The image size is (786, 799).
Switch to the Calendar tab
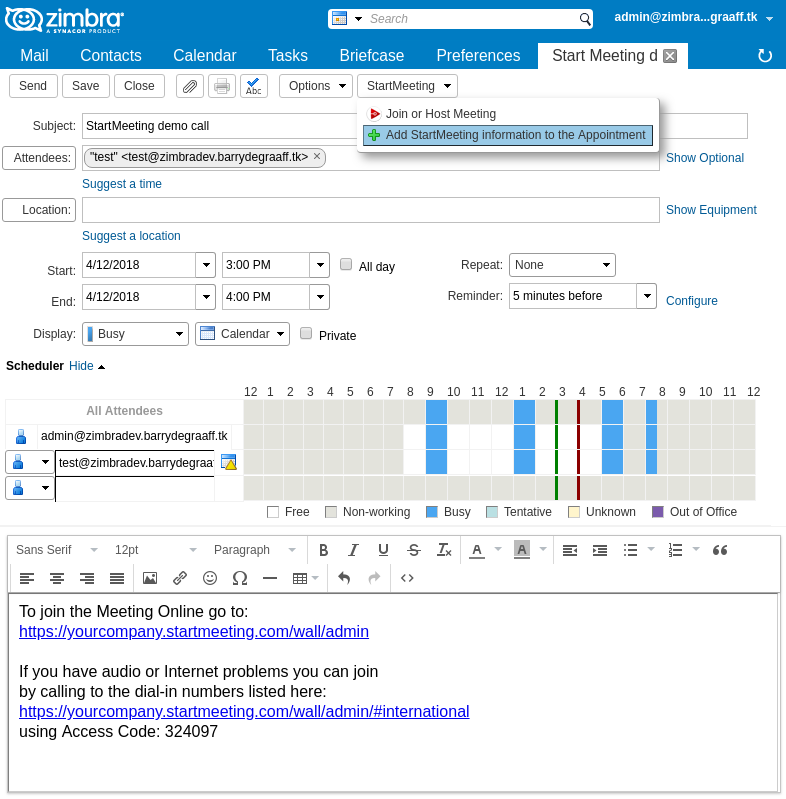tap(205, 56)
